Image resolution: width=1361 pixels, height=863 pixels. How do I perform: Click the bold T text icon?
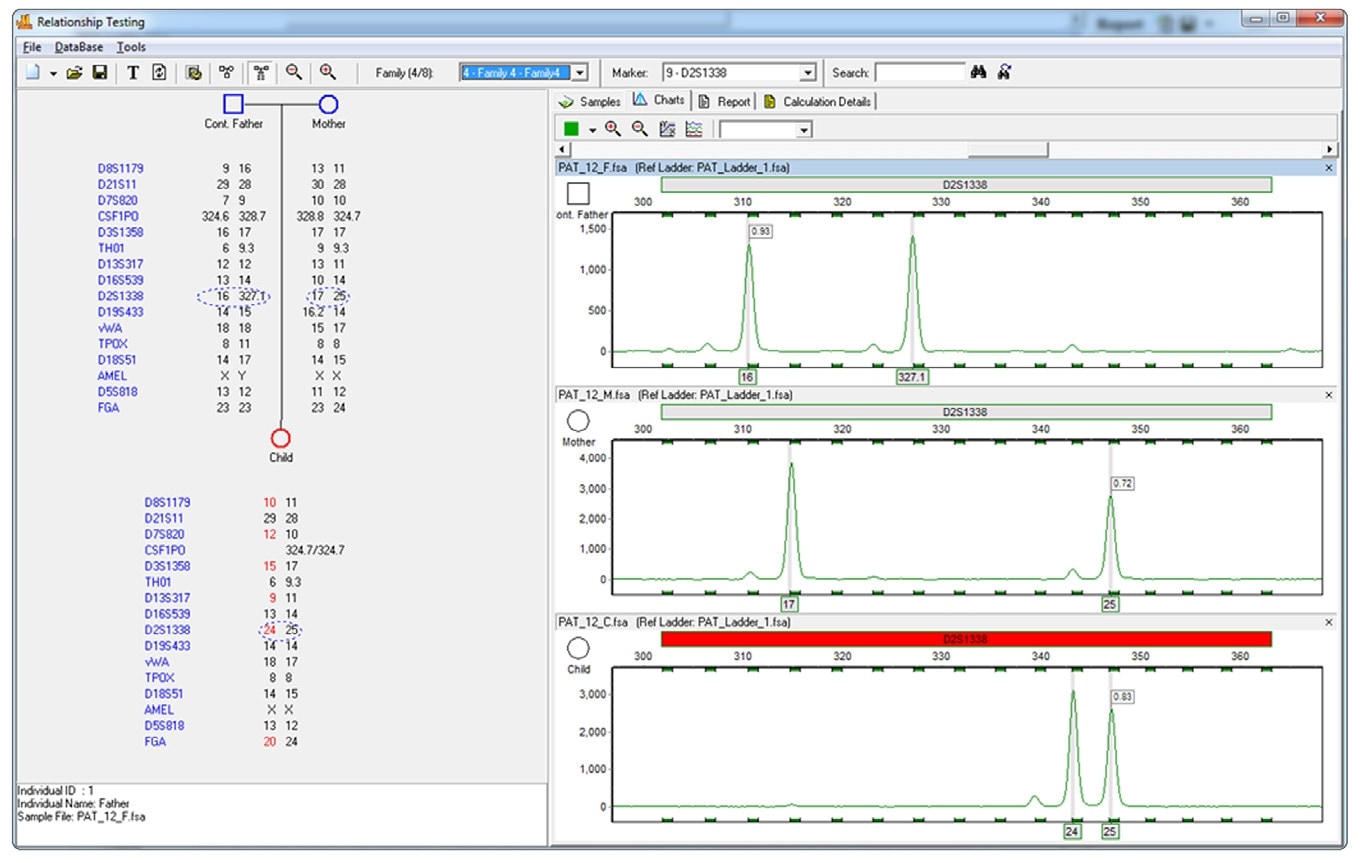(133, 73)
